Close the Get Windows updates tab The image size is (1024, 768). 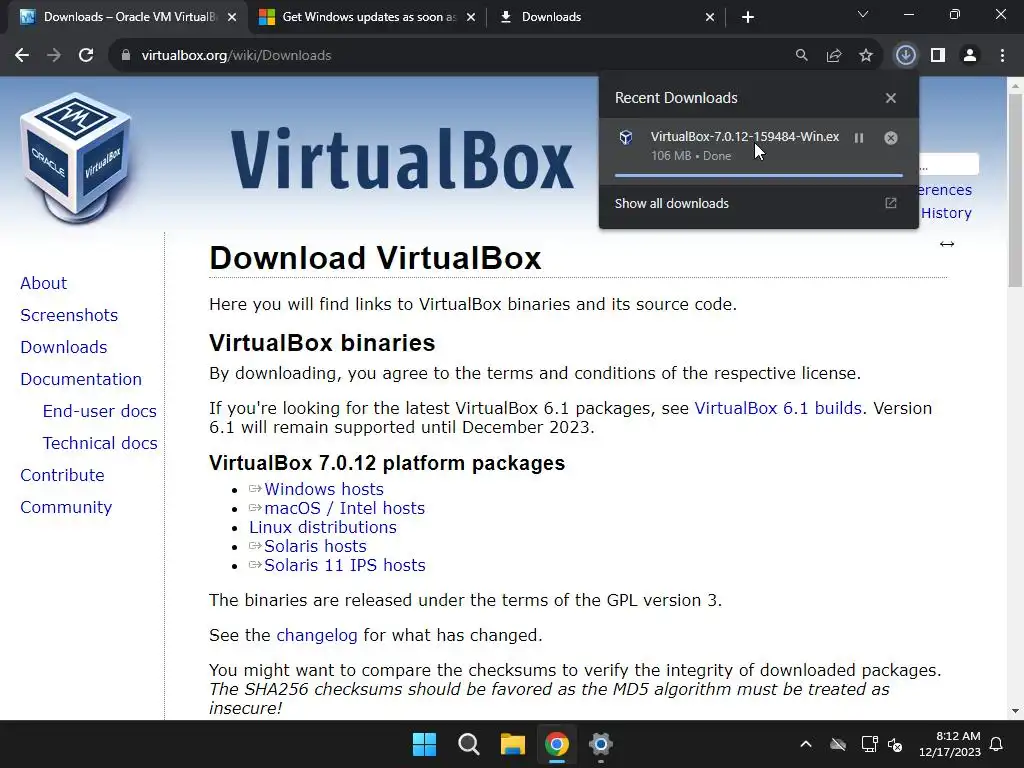[471, 17]
